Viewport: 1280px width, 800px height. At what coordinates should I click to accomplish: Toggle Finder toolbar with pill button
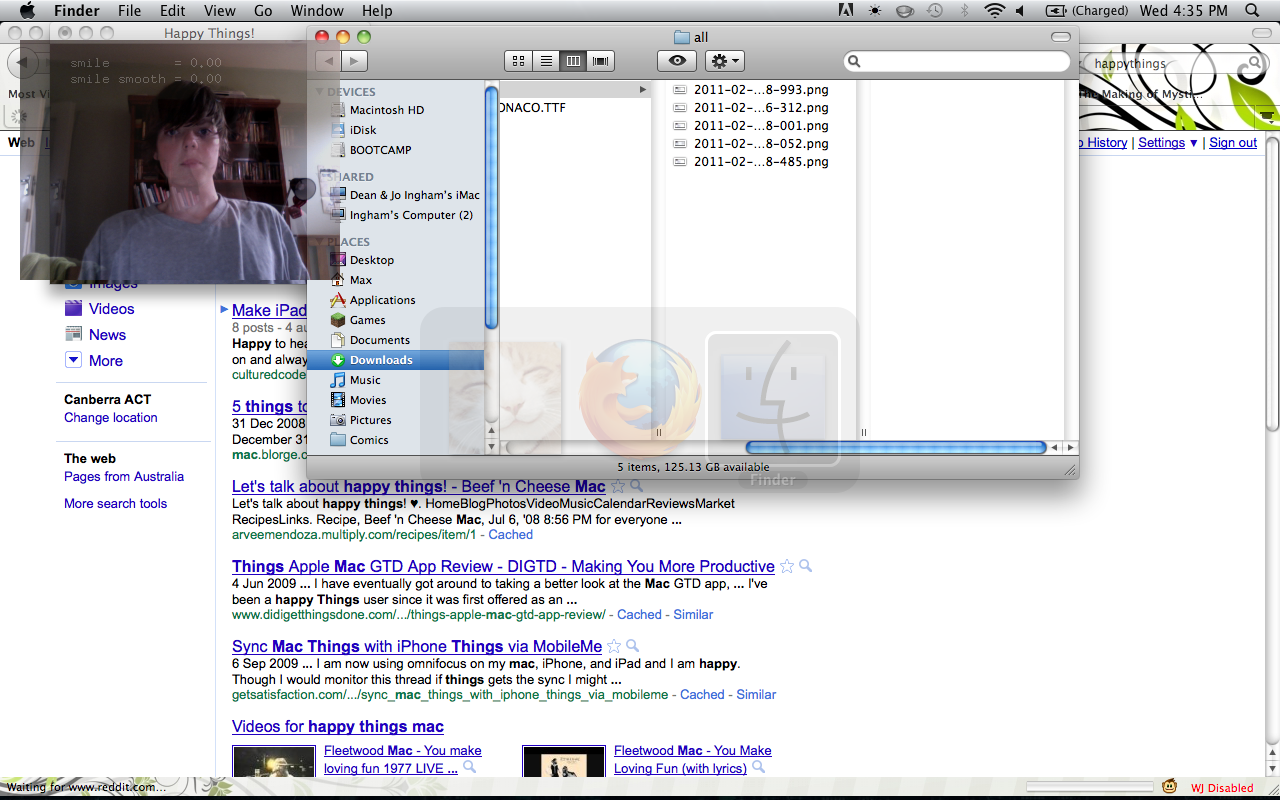click(x=1061, y=37)
